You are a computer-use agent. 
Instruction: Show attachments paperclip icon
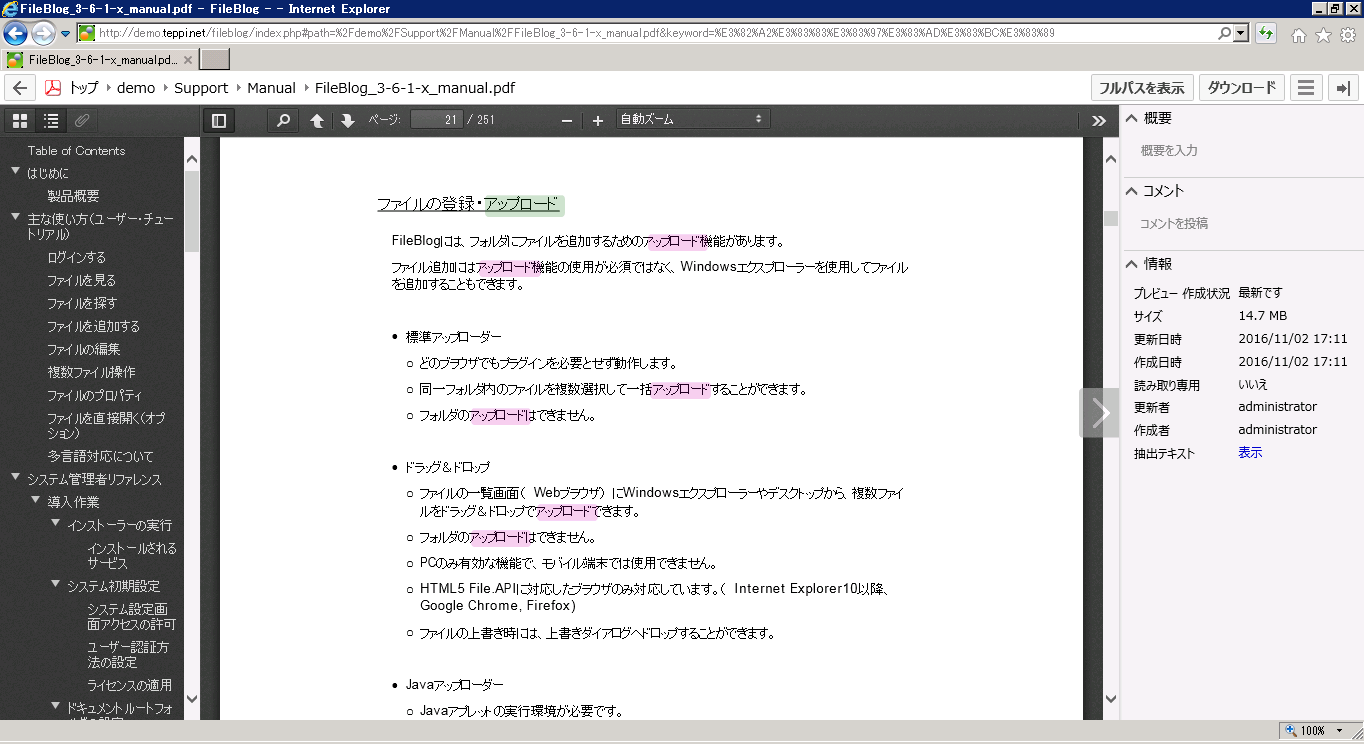coord(83,121)
